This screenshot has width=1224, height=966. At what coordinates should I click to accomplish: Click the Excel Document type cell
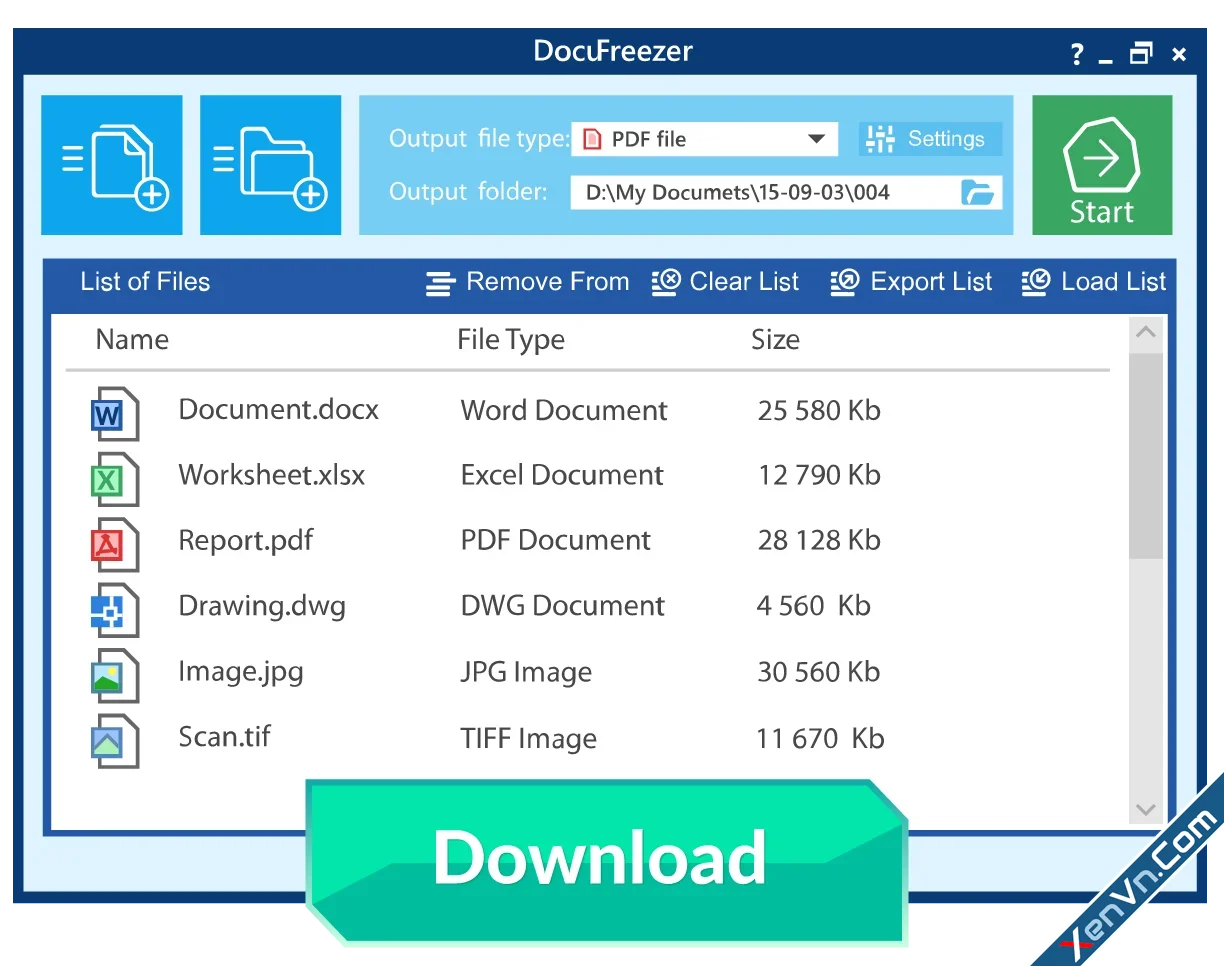[x=562, y=475]
